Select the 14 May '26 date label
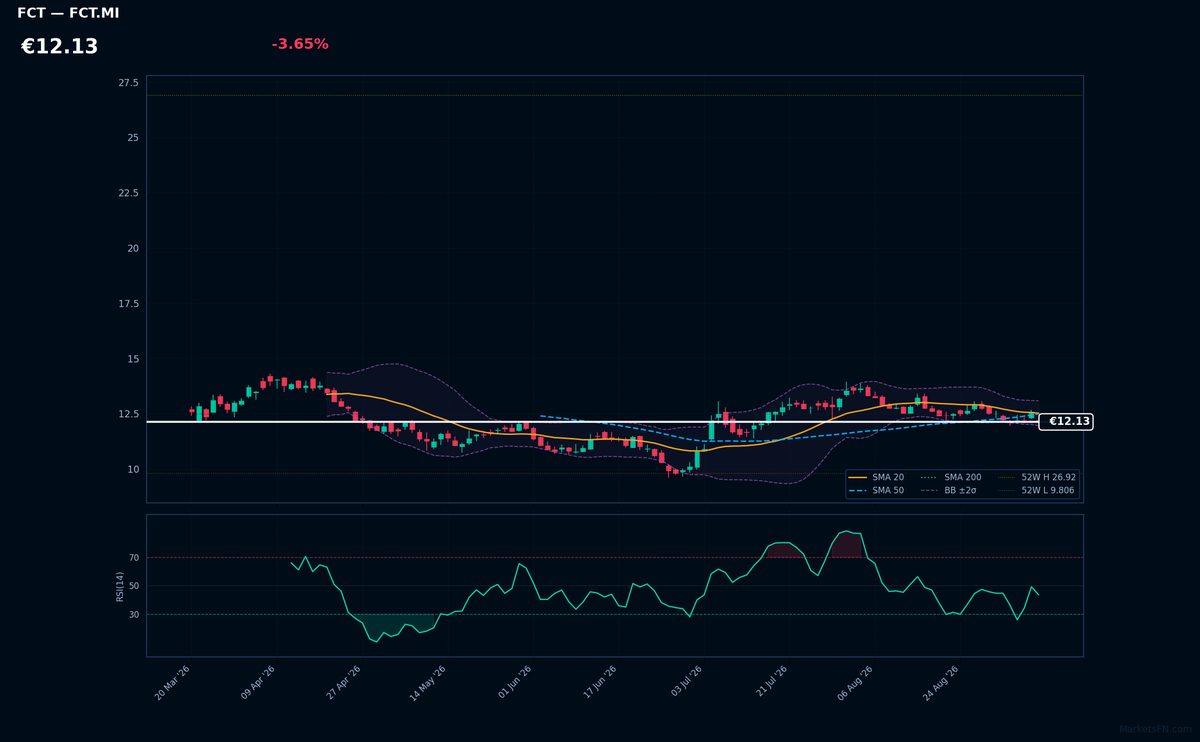The height and width of the screenshot is (742, 1200). click(427, 683)
